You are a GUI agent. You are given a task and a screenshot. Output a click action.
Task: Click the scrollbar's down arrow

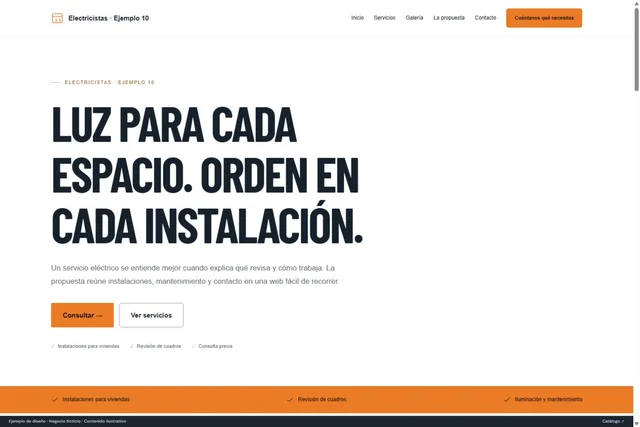(x=636, y=424)
